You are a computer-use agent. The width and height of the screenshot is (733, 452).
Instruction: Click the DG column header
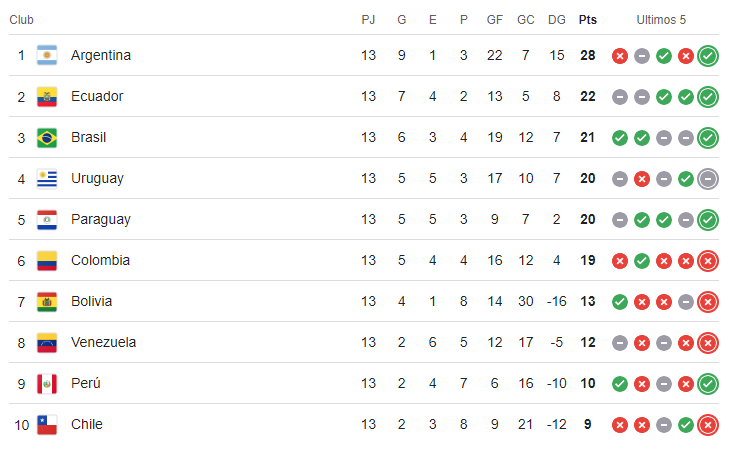(x=557, y=20)
